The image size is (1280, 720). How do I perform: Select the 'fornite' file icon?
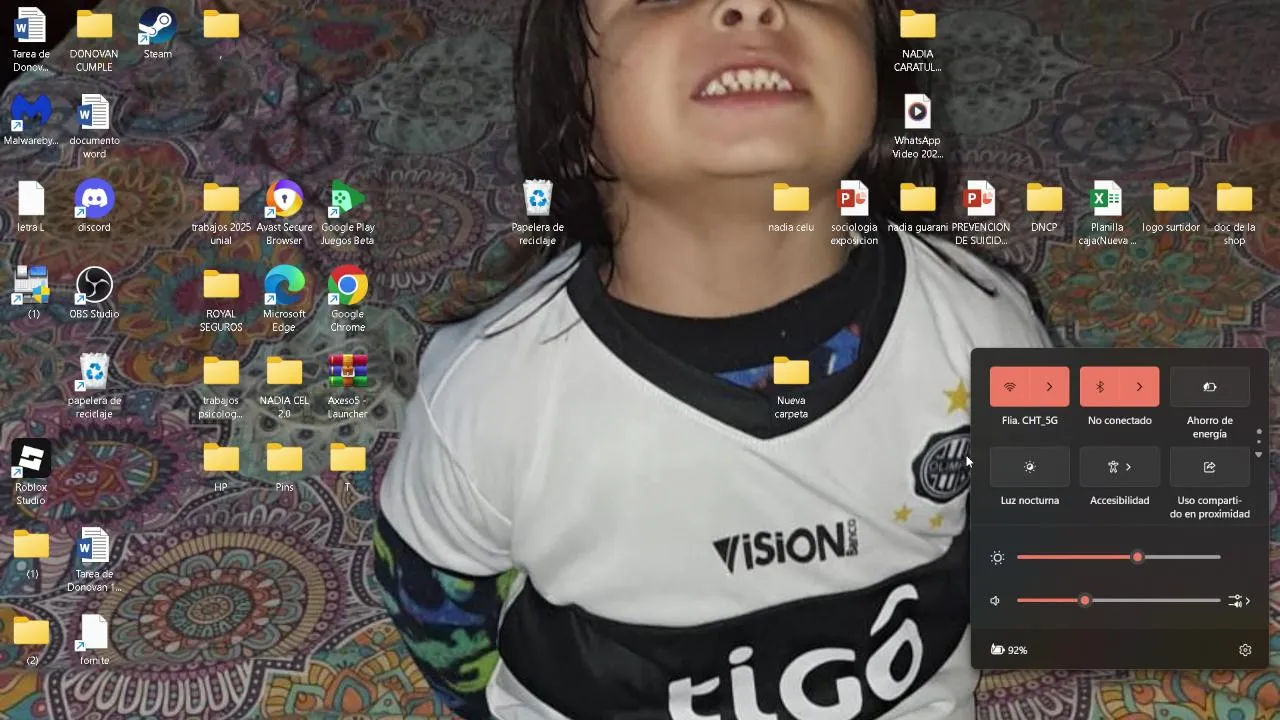point(94,640)
